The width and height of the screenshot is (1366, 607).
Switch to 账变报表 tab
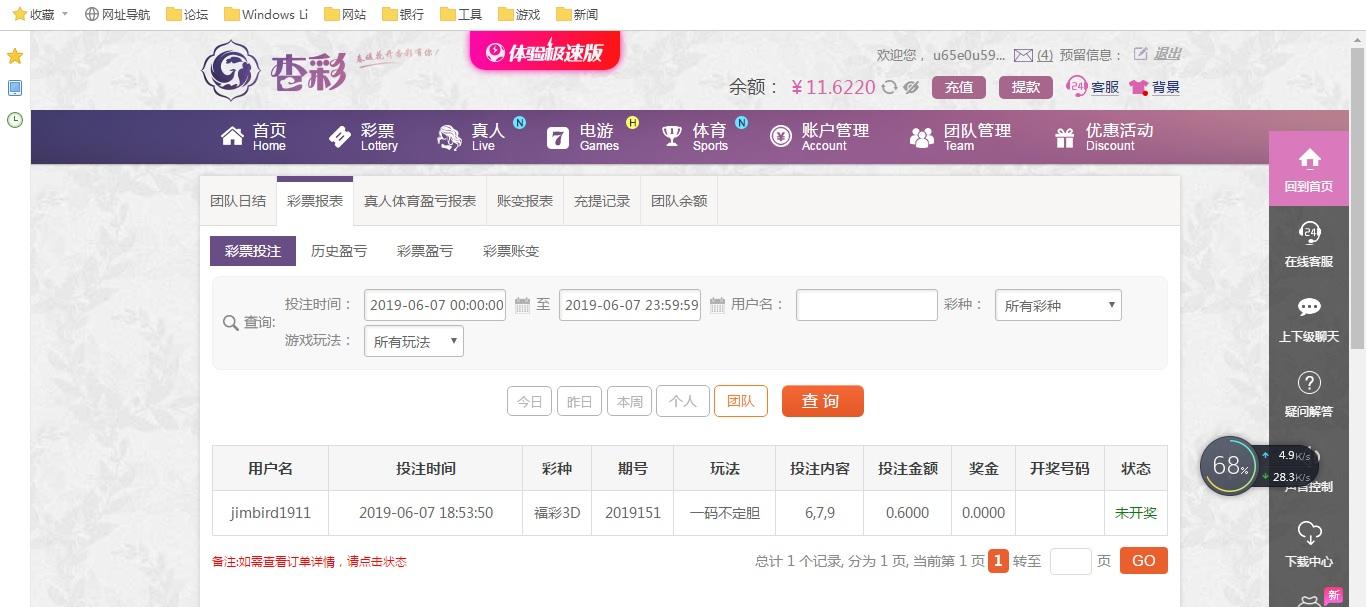tap(525, 201)
